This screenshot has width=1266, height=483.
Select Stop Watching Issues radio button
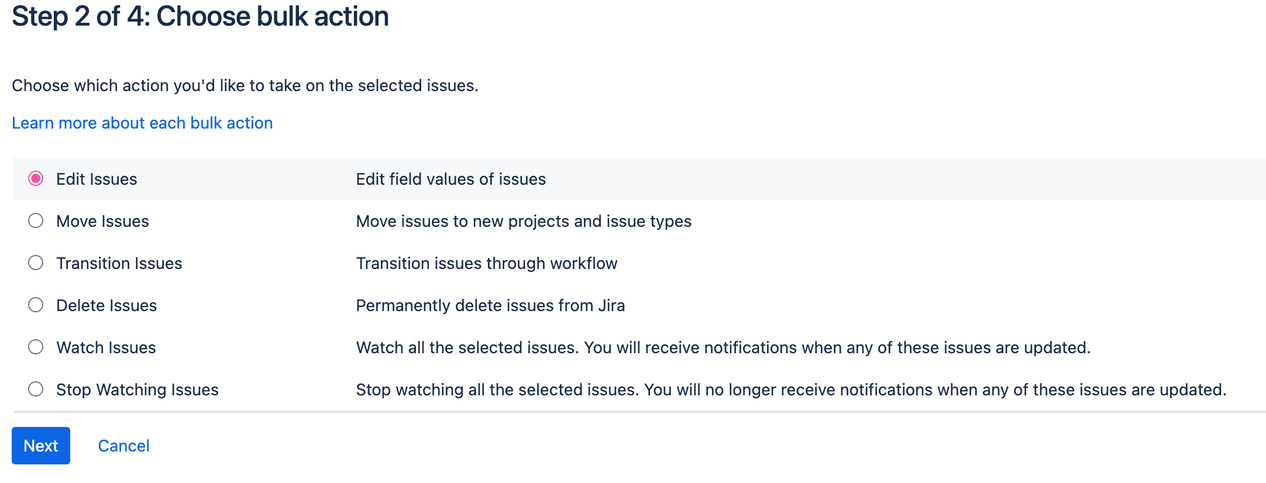36,389
